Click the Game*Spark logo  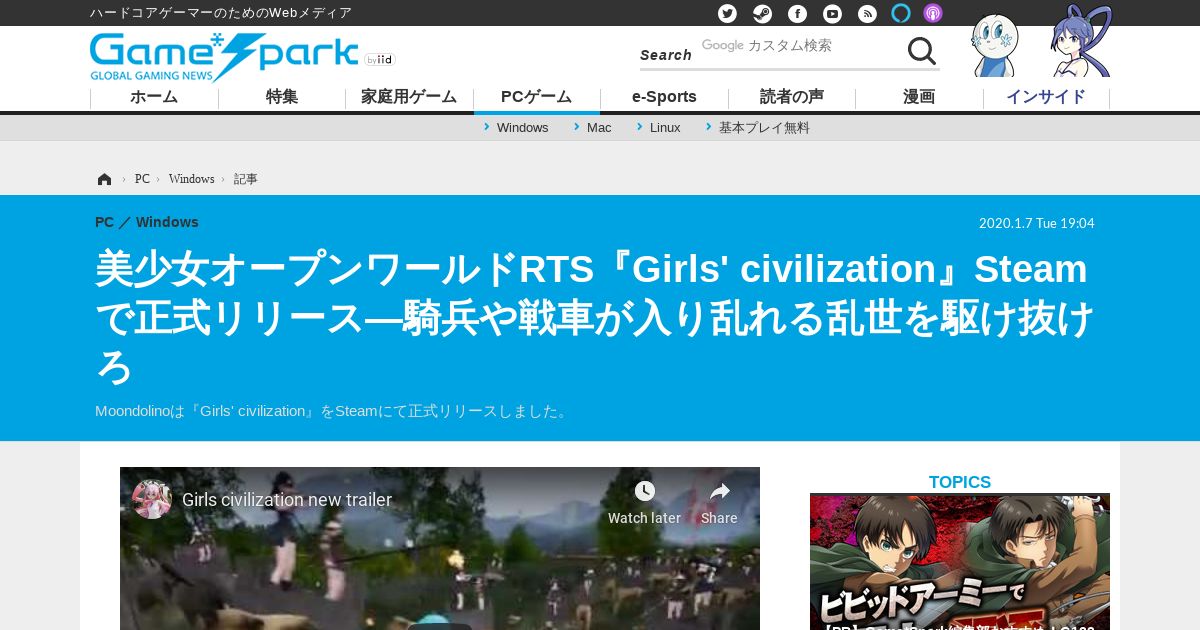point(224,57)
